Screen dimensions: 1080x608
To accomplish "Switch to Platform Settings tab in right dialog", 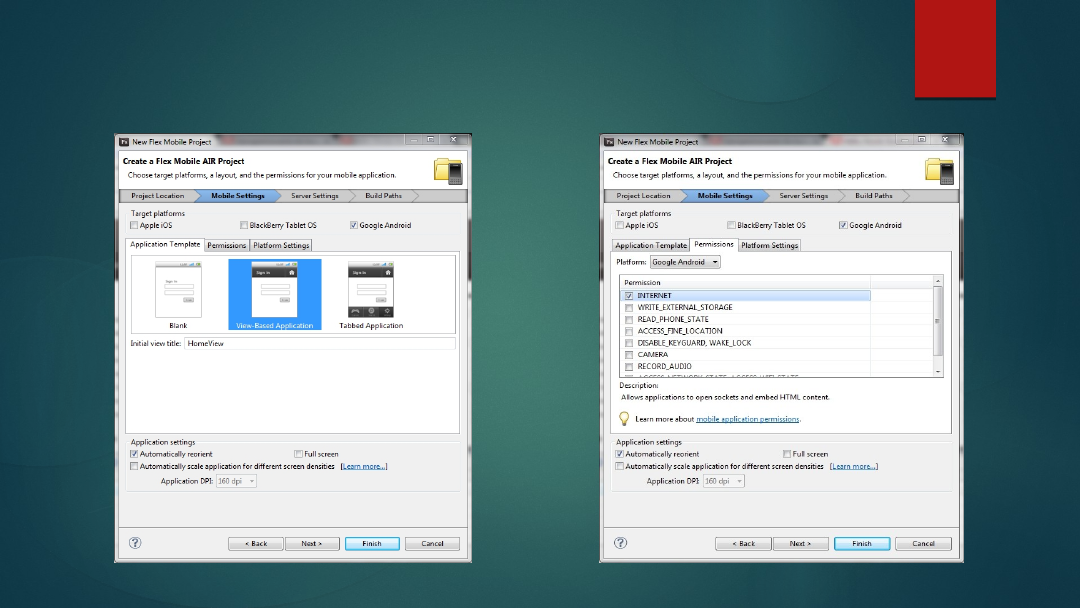I will (769, 245).
